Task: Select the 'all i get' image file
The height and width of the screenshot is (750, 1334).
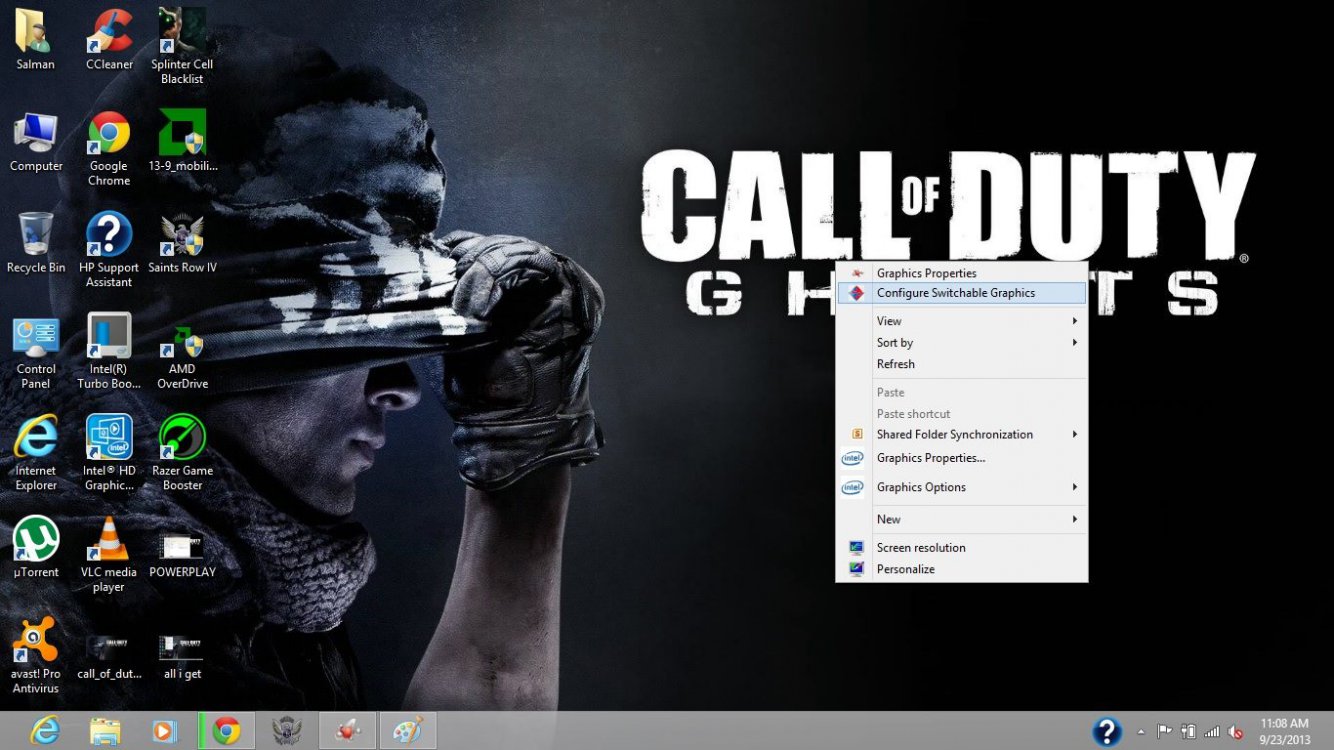Action: point(182,657)
